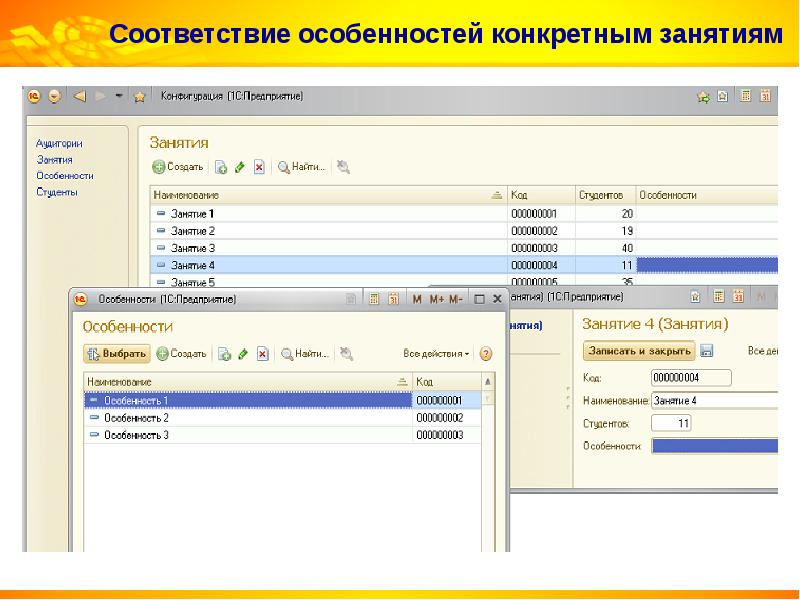Click cancel search icon in Особенности toolbar
800x600 pixels.
click(x=345, y=354)
